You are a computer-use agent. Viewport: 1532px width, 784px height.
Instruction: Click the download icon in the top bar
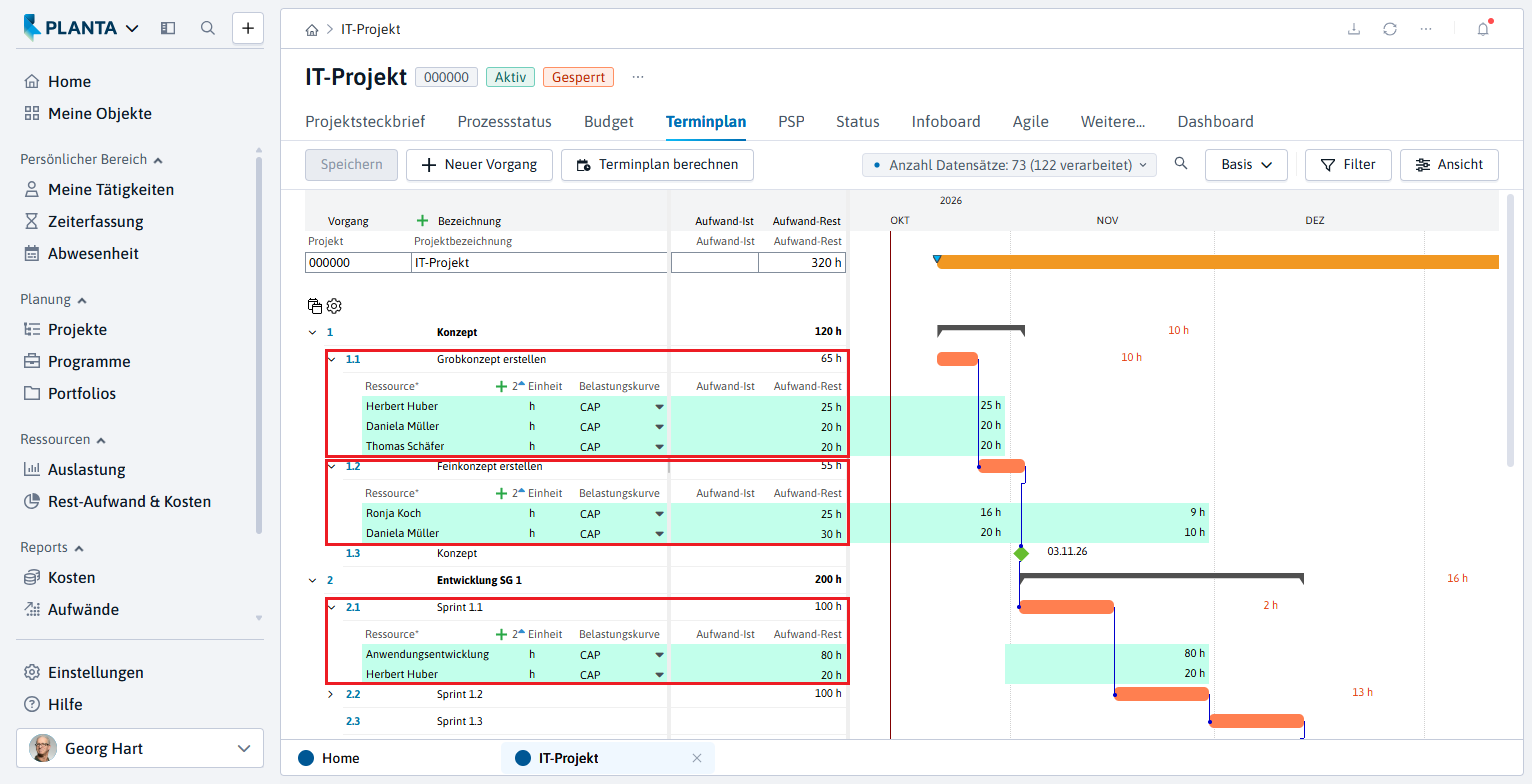click(x=1354, y=29)
